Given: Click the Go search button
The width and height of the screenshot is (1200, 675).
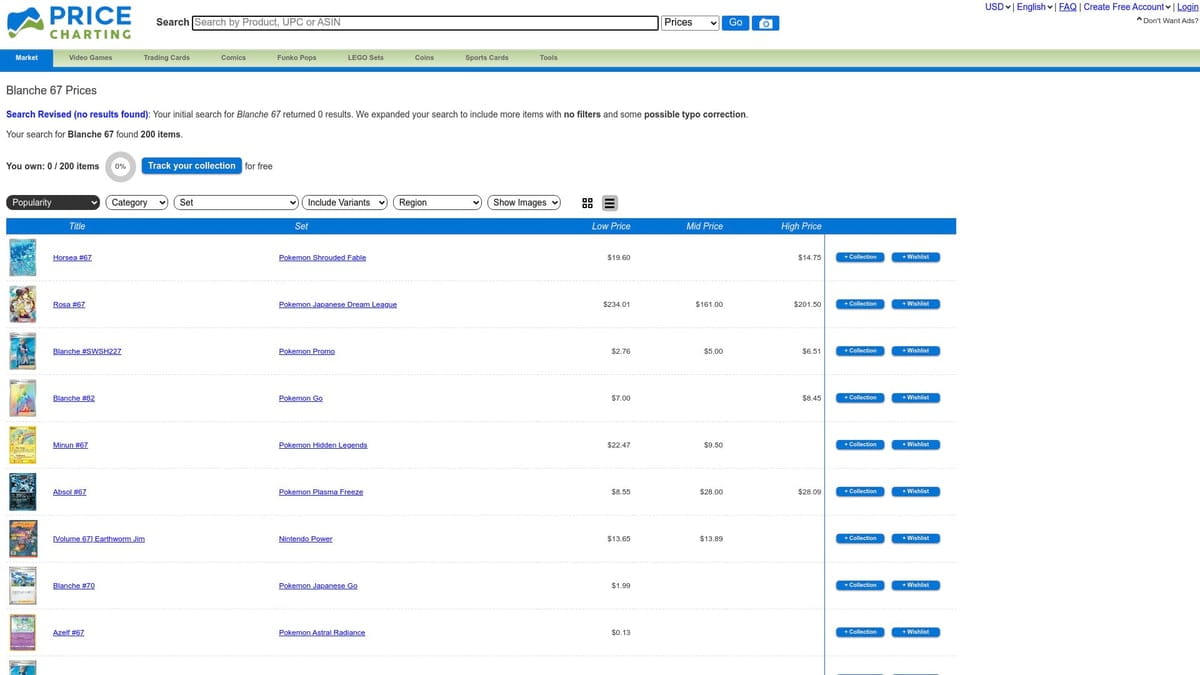Looking at the screenshot, I should (736, 22).
